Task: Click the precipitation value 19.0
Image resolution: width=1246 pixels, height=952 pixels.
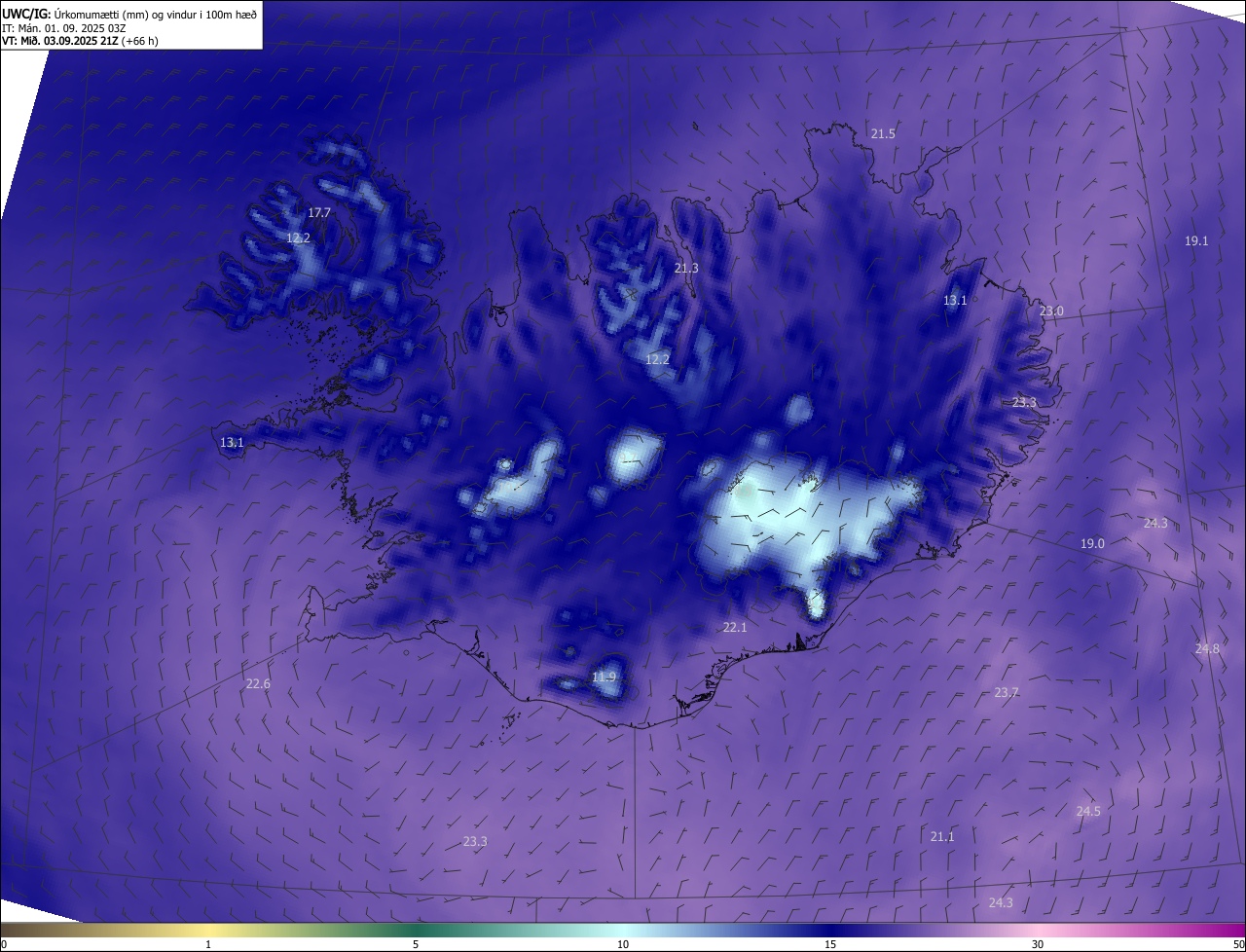Action: coord(1092,543)
